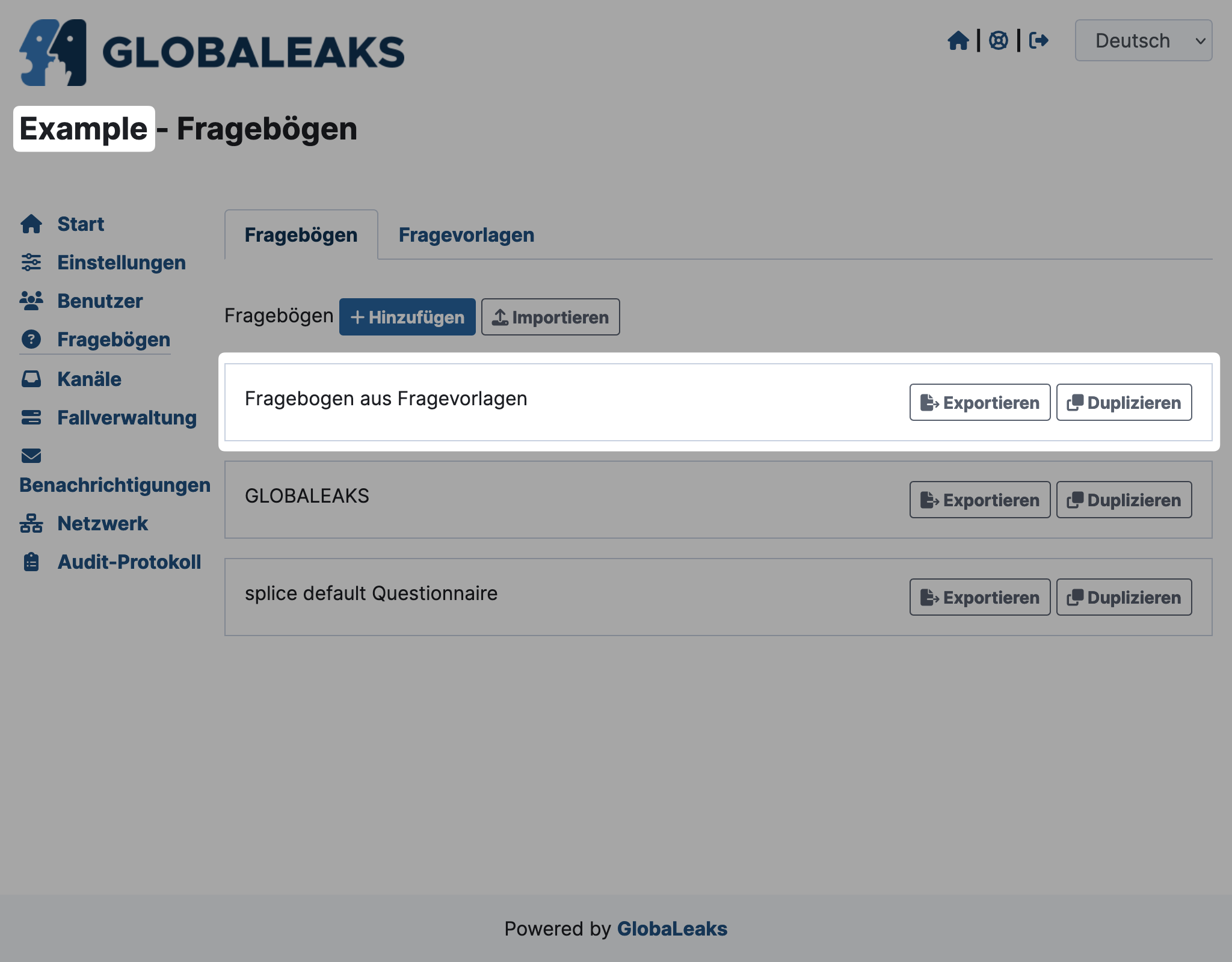This screenshot has width=1232, height=962.
Task: Click the Hinzufügen button
Action: coord(407,317)
